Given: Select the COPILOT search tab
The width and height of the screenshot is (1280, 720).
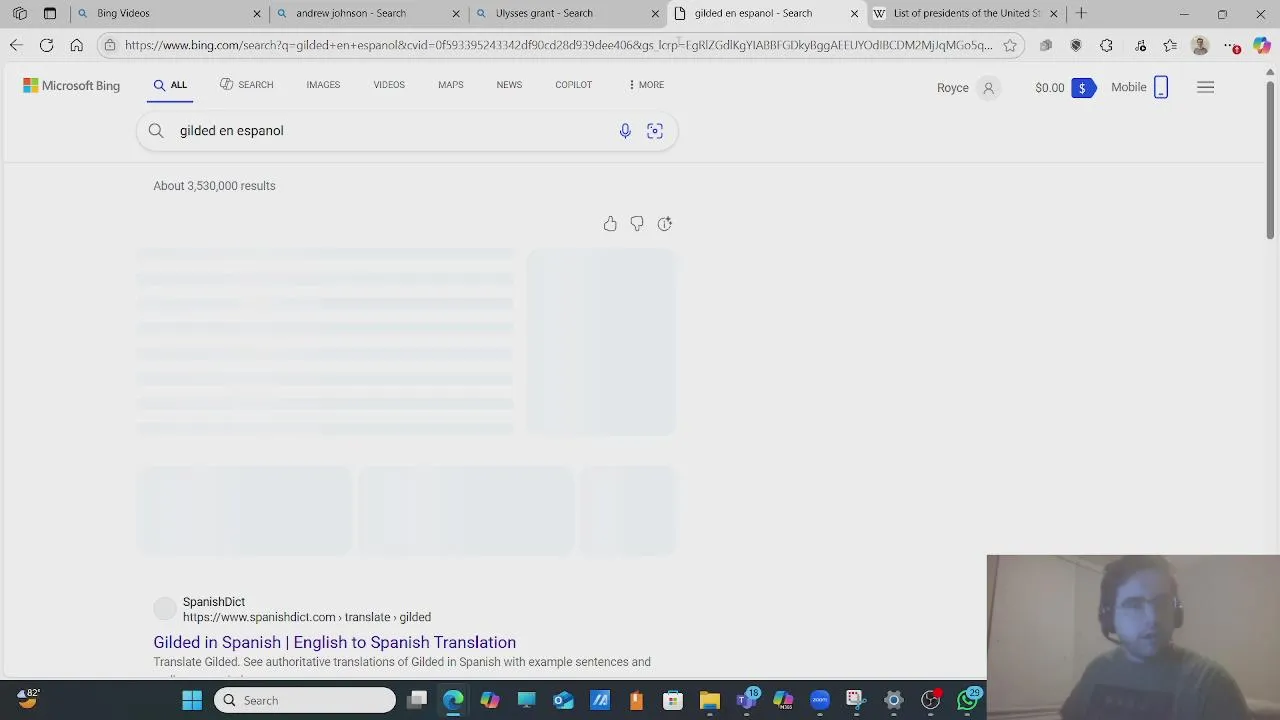Looking at the screenshot, I should (573, 85).
